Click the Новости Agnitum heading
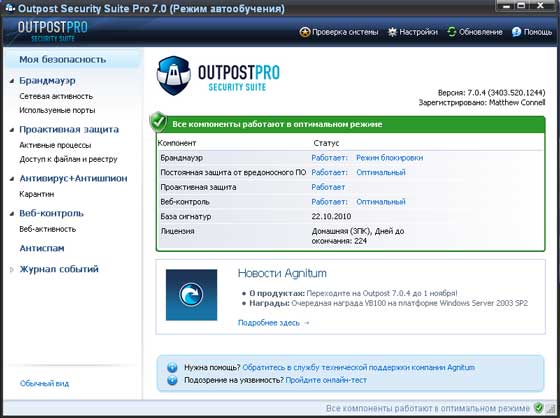The width and height of the screenshot is (560, 418). tap(282, 273)
